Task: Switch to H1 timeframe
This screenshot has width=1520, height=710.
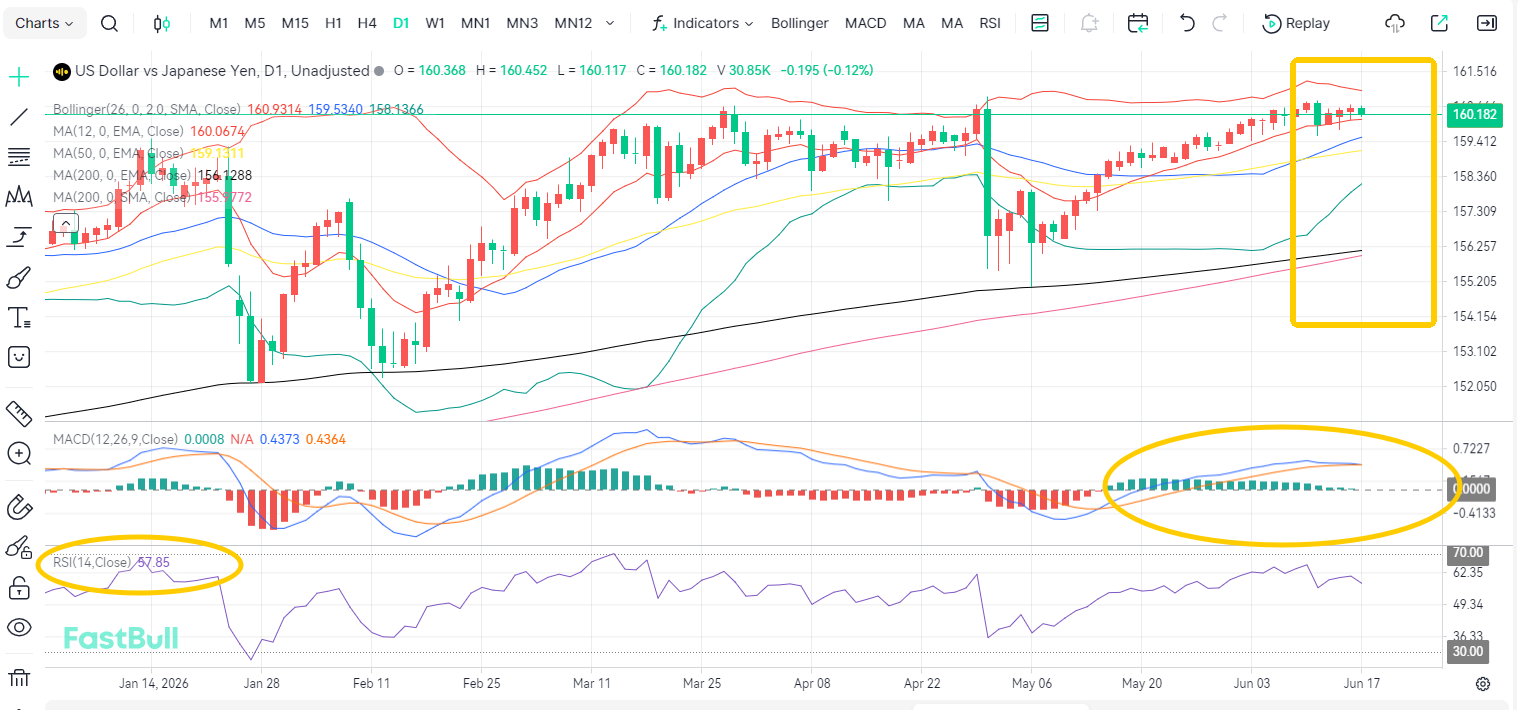Action: (x=334, y=23)
